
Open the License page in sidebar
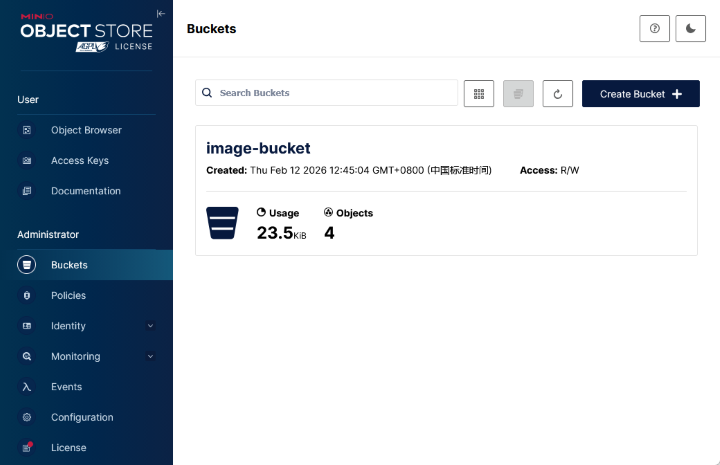point(68,448)
